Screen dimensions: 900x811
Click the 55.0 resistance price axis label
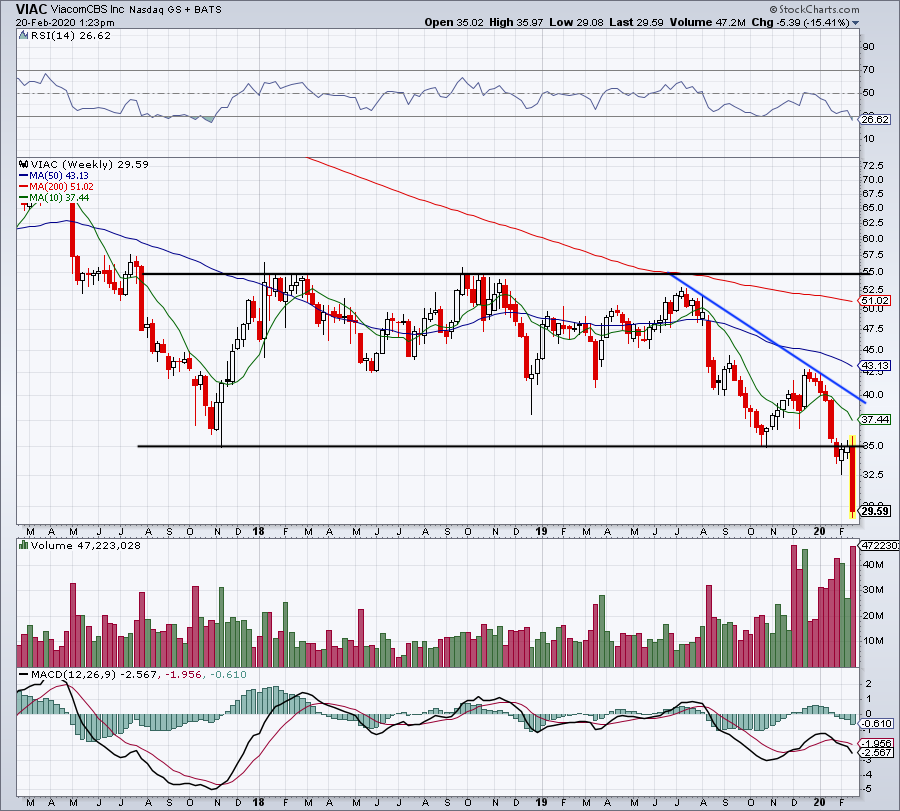pyautogui.click(x=872, y=271)
